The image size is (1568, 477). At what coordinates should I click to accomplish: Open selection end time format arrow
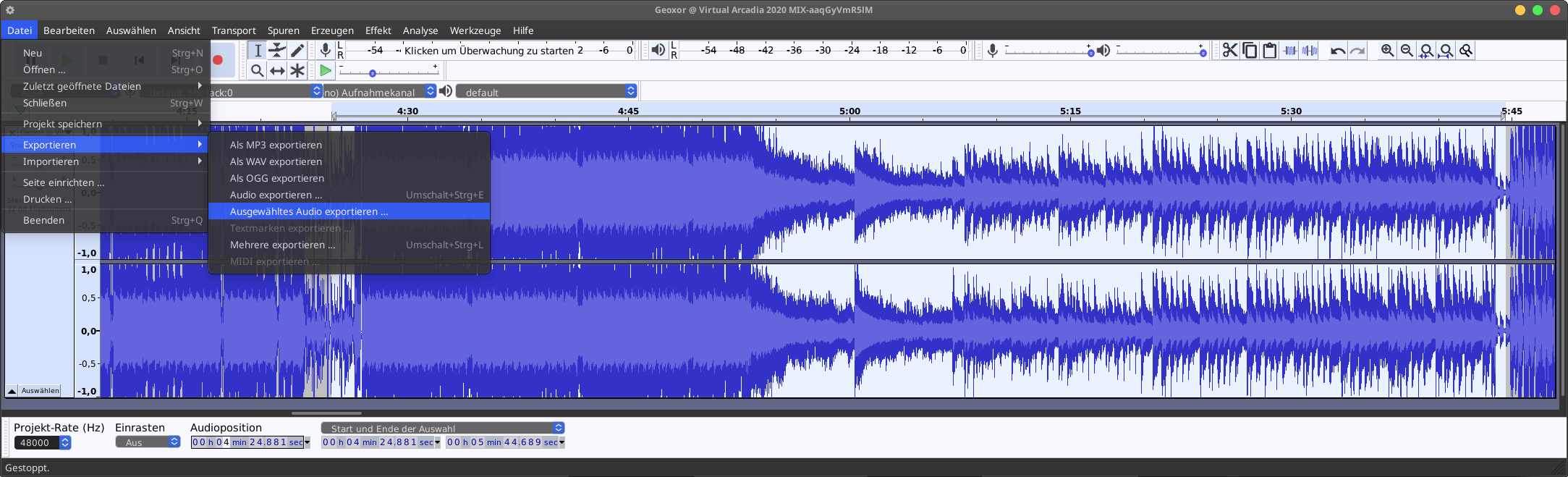point(561,442)
